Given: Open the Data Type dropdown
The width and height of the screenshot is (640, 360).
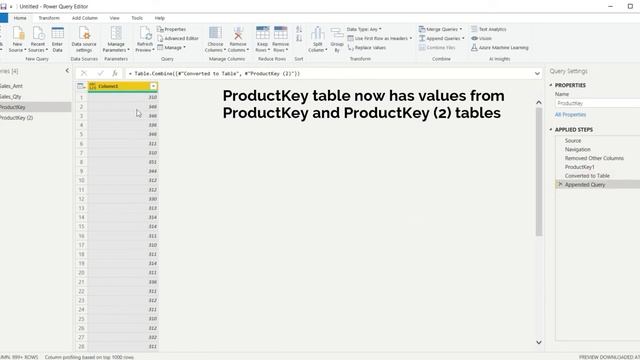Looking at the screenshot, I should click(x=364, y=29).
